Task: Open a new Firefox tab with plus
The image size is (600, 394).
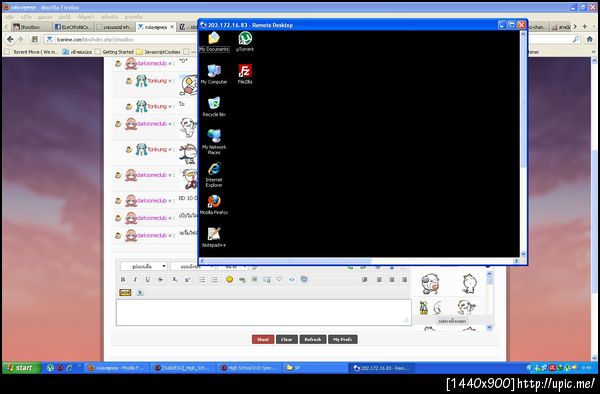Action: coord(585,26)
